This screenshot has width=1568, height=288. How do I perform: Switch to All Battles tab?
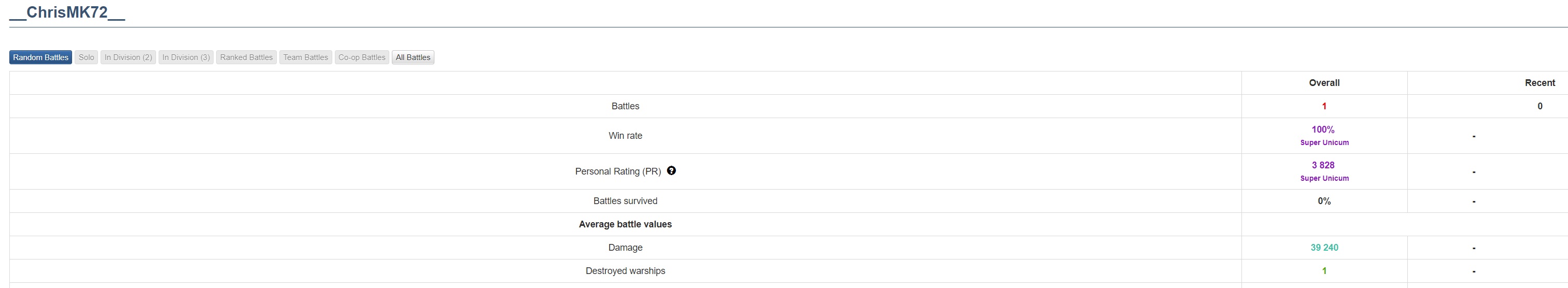[413, 57]
